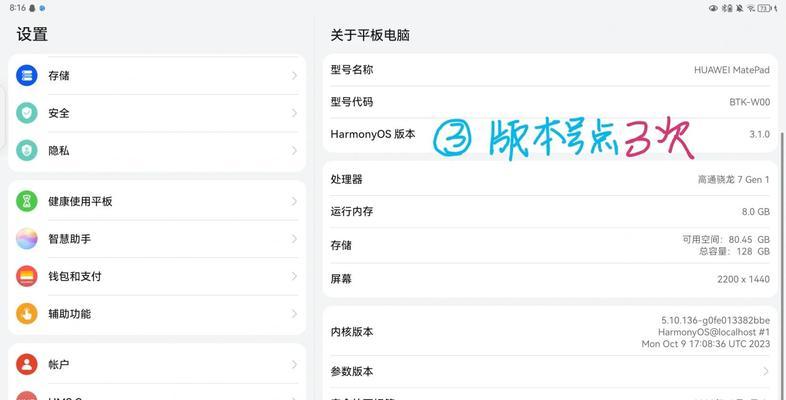The image size is (786, 400).
Task: Tap the eye comfort icon in status bar
Action: click(713, 8)
